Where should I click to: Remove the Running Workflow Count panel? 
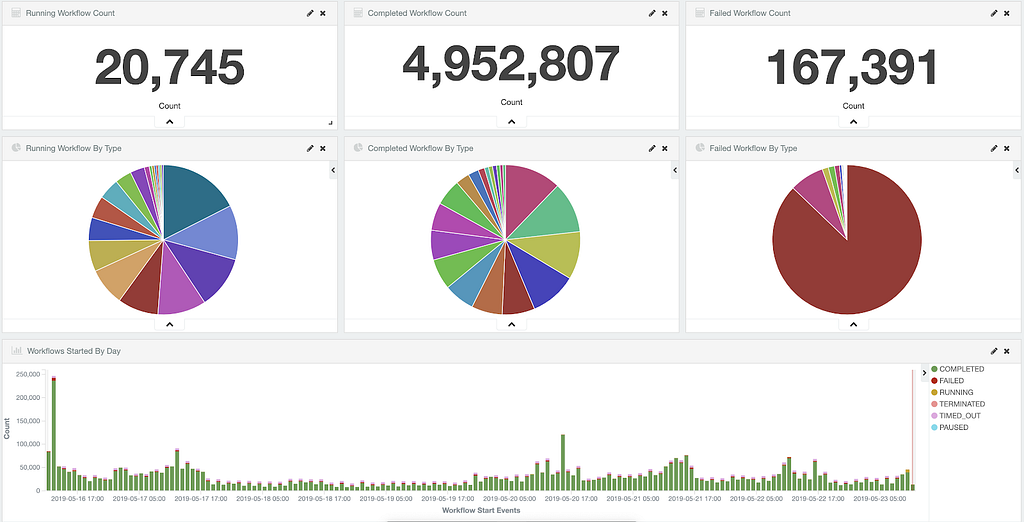pyautogui.click(x=323, y=13)
